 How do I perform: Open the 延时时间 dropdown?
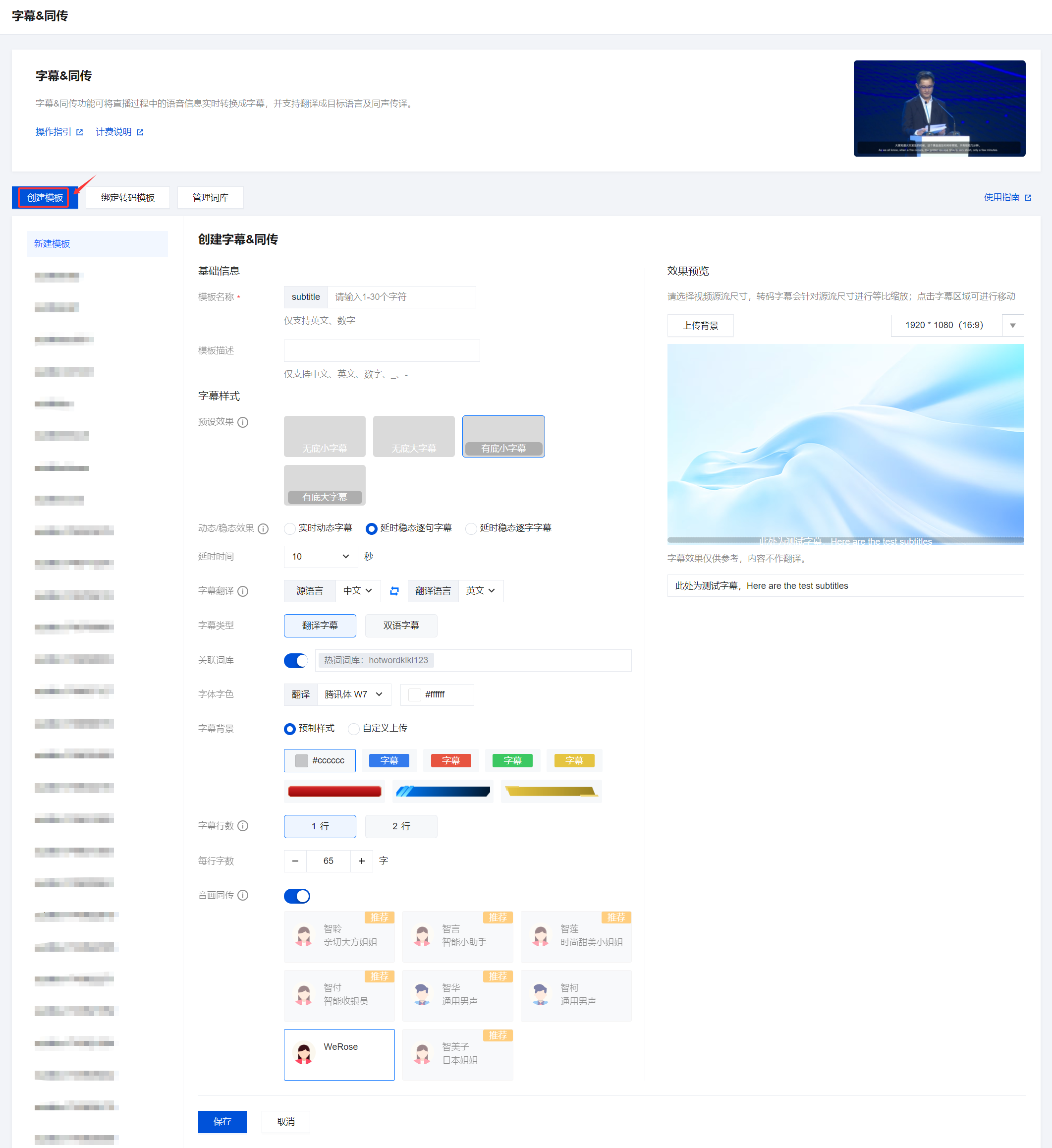(x=321, y=556)
